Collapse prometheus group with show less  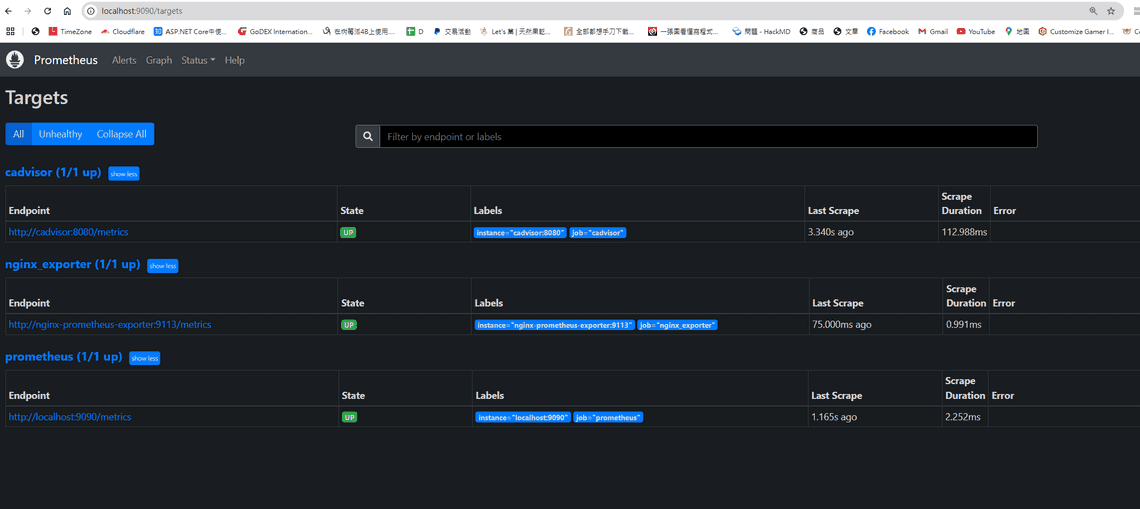(x=144, y=358)
